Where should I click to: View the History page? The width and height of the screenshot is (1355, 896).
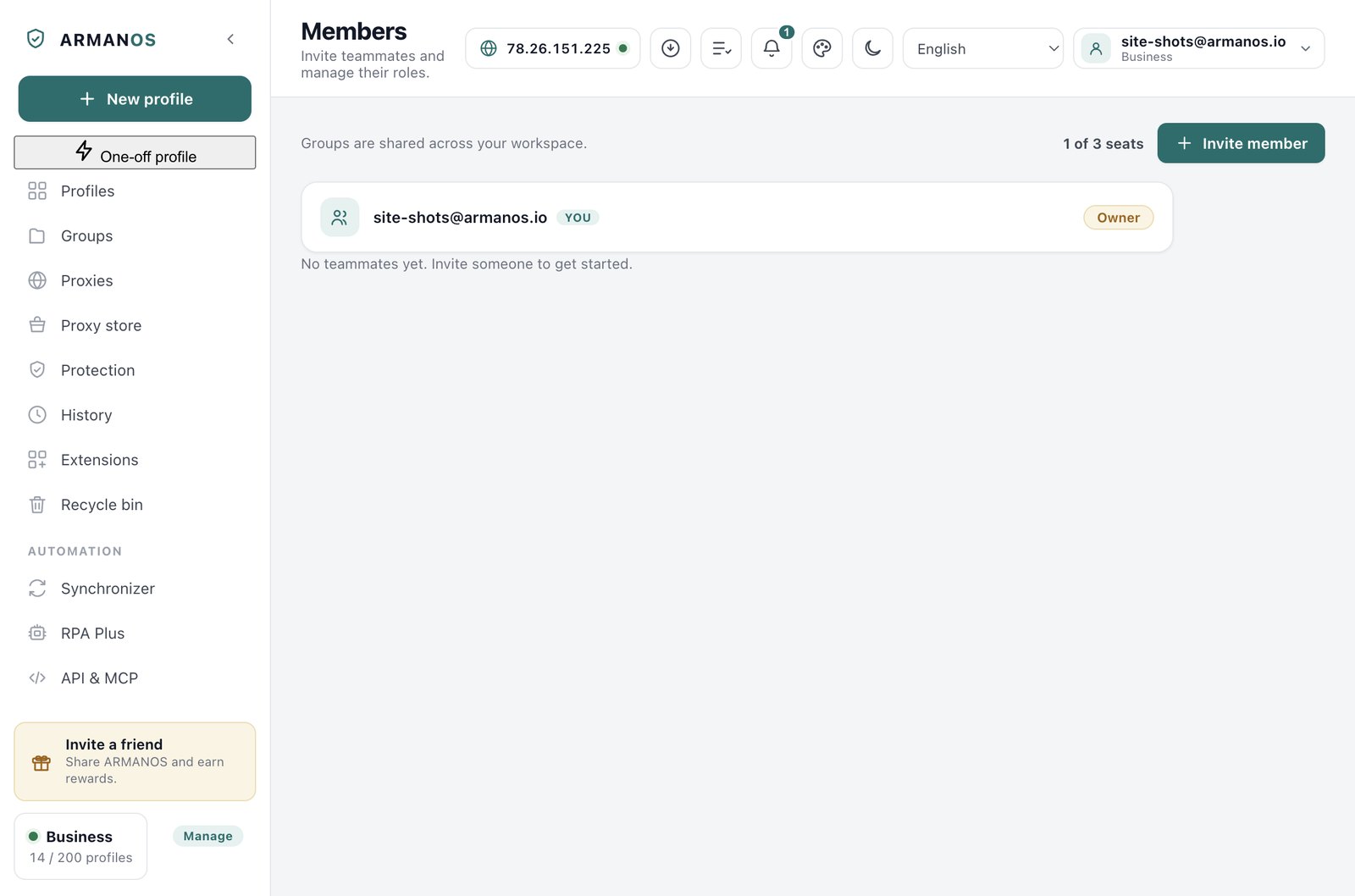point(135,416)
